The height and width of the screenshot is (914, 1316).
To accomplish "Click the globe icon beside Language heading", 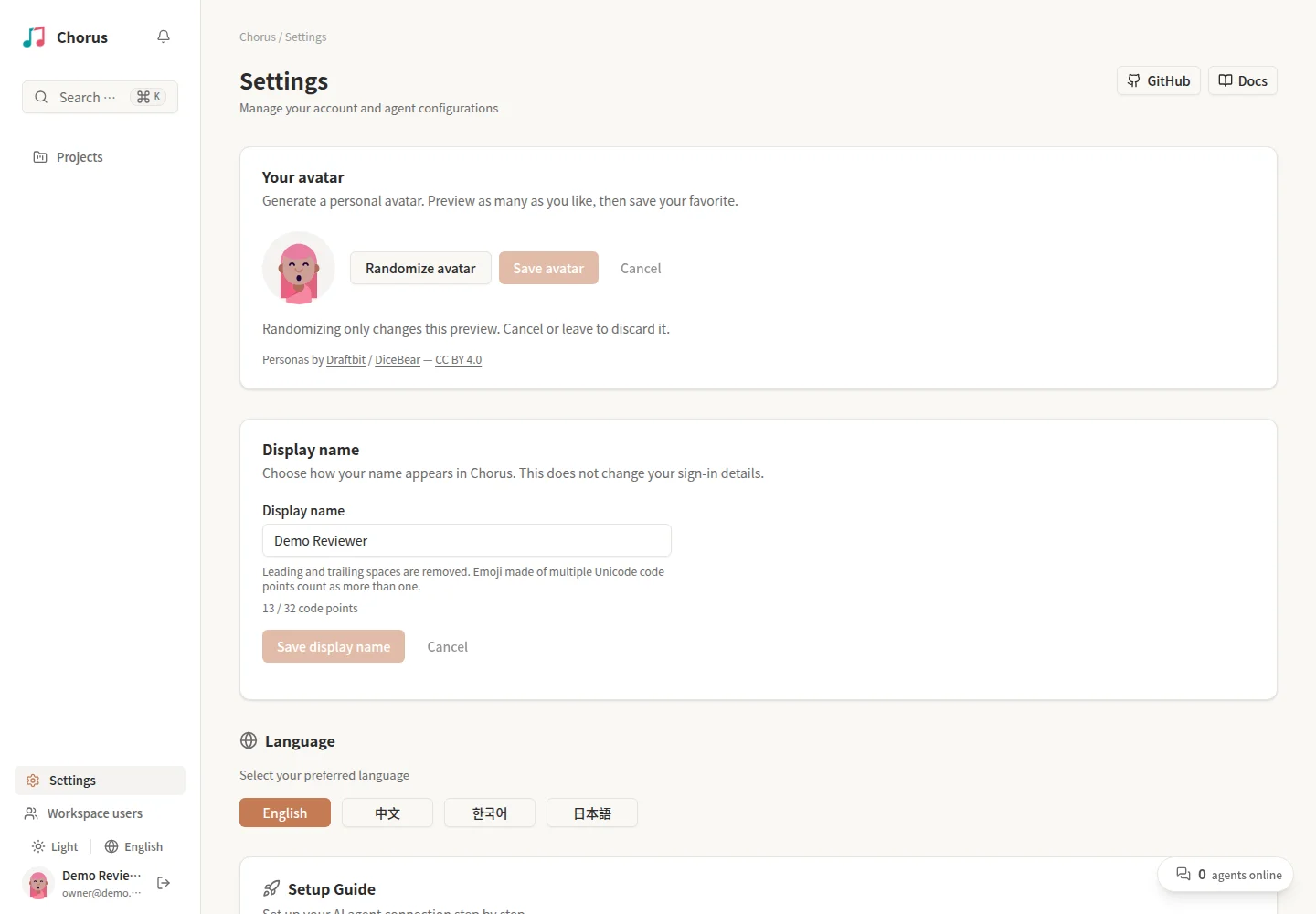I will point(249,740).
